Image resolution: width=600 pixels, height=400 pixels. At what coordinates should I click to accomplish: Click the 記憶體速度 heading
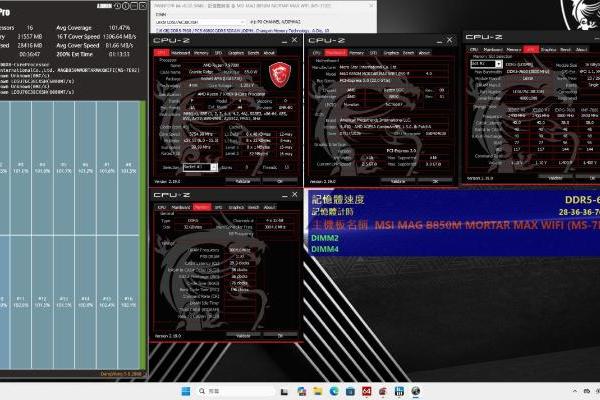(x=338, y=199)
